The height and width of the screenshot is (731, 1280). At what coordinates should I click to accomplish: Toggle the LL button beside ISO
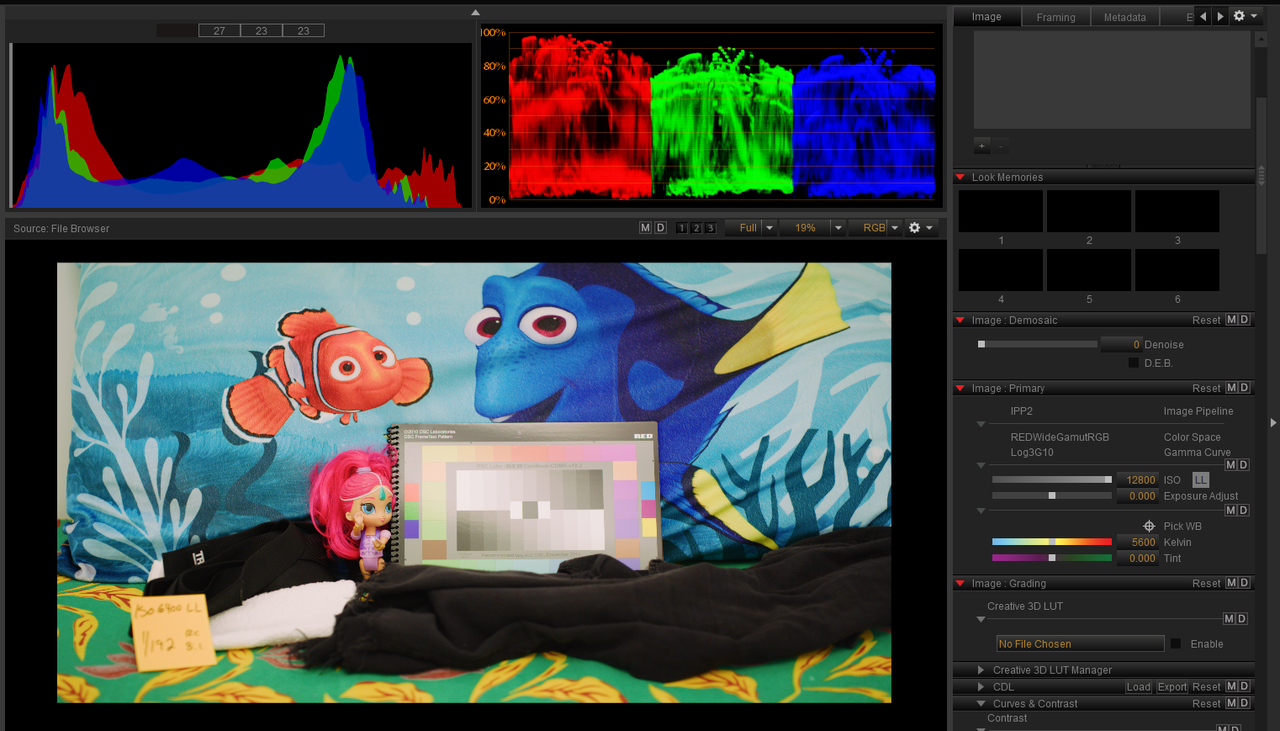click(1201, 480)
